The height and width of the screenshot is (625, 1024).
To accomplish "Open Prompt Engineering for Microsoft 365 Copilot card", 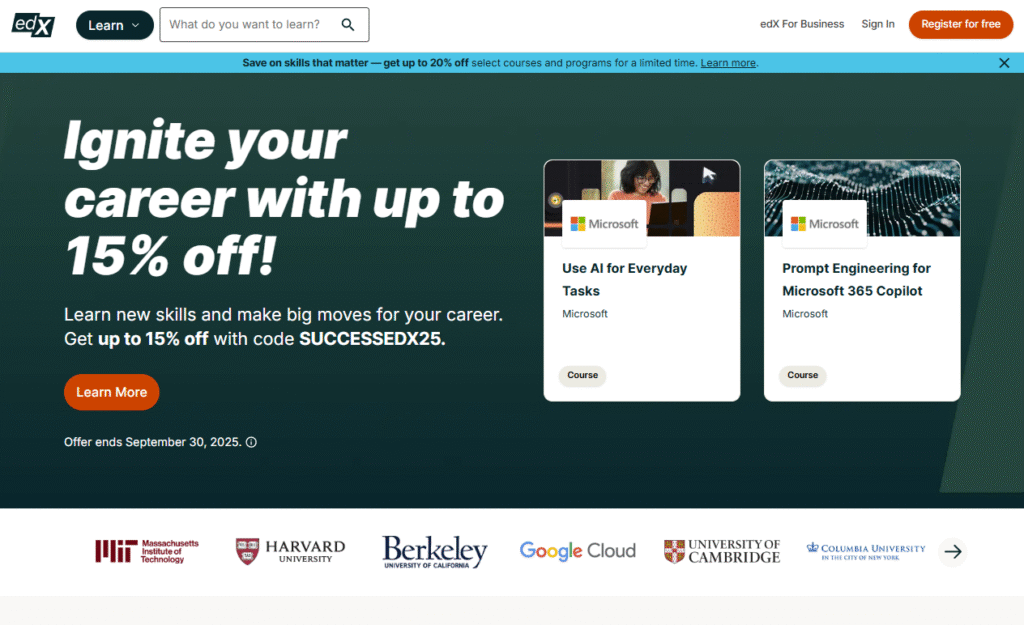I will tap(862, 280).
